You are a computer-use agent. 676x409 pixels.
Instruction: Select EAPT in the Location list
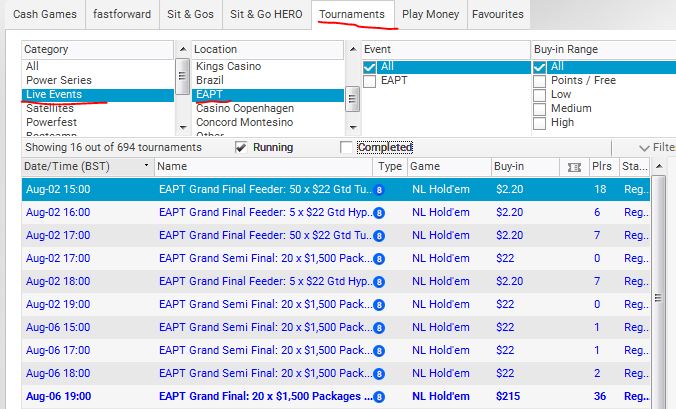tap(268, 94)
